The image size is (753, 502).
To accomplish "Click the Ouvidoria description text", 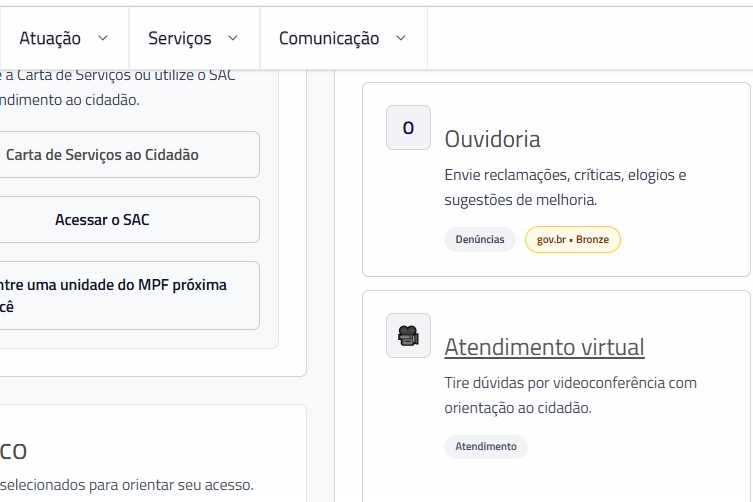I will click(565, 187).
